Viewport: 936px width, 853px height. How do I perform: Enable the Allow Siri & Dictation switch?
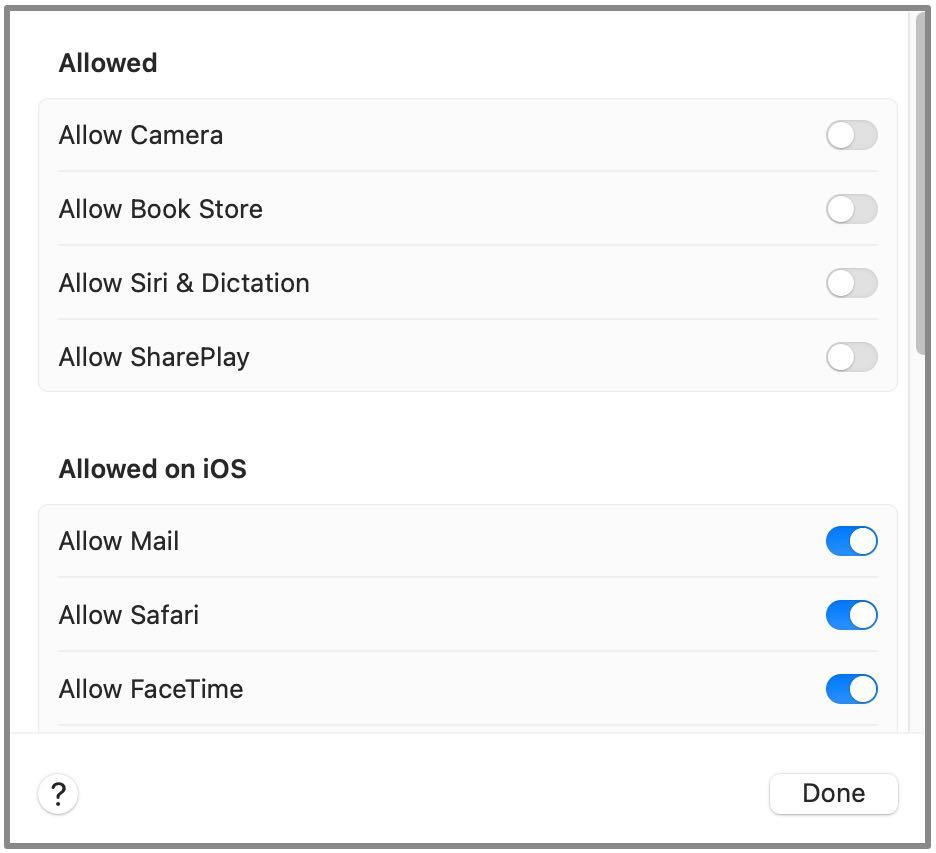851,283
